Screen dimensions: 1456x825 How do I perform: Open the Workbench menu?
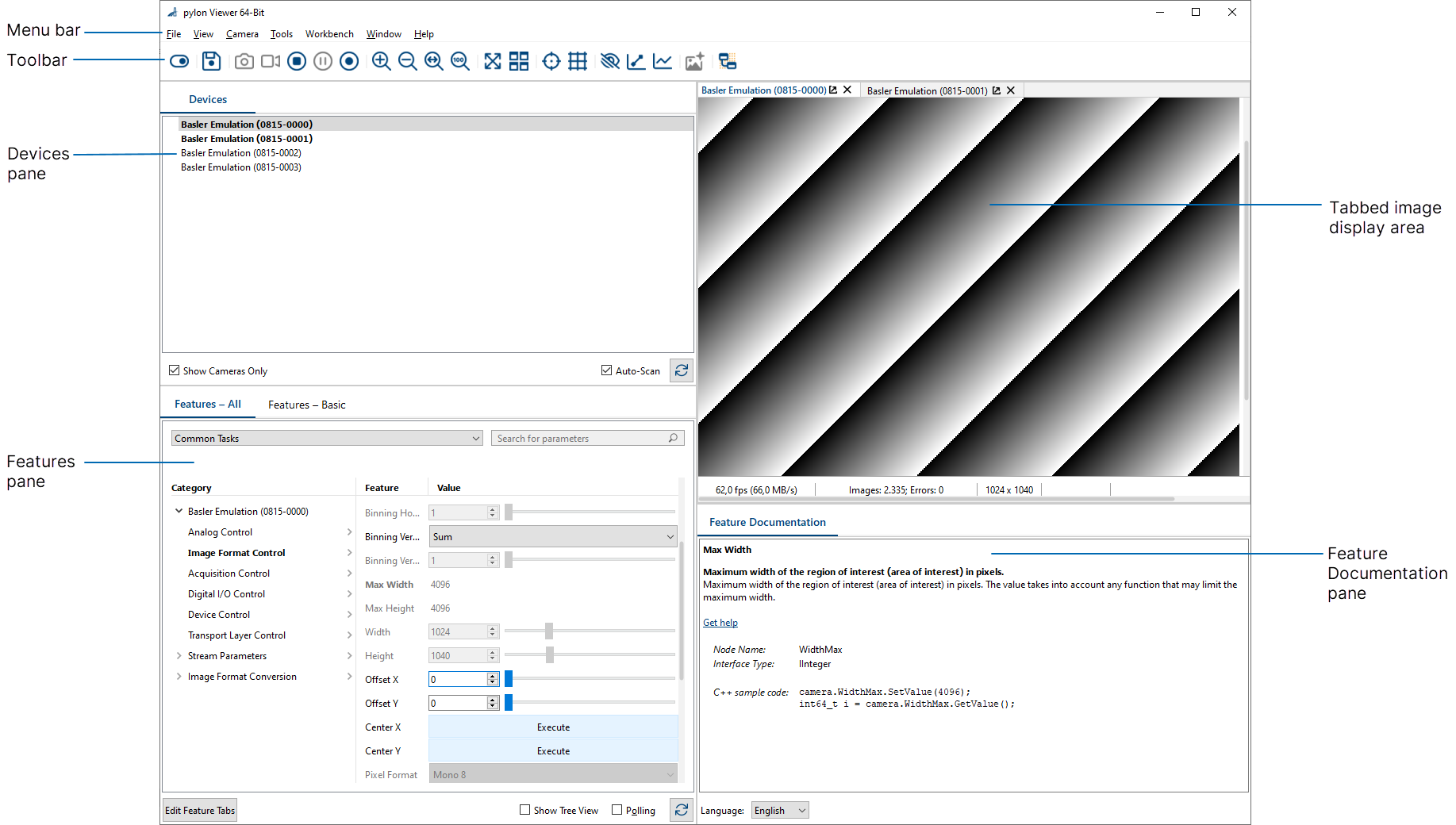329,34
